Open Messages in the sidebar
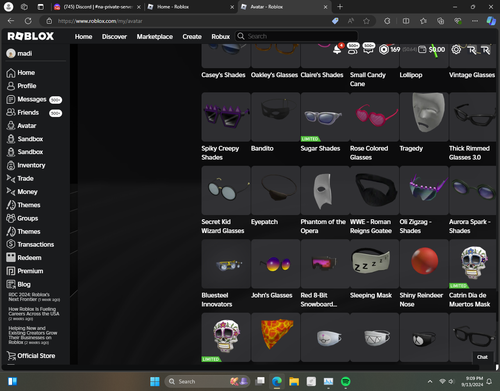Viewport: 500px width, 391px height. click(x=34, y=99)
